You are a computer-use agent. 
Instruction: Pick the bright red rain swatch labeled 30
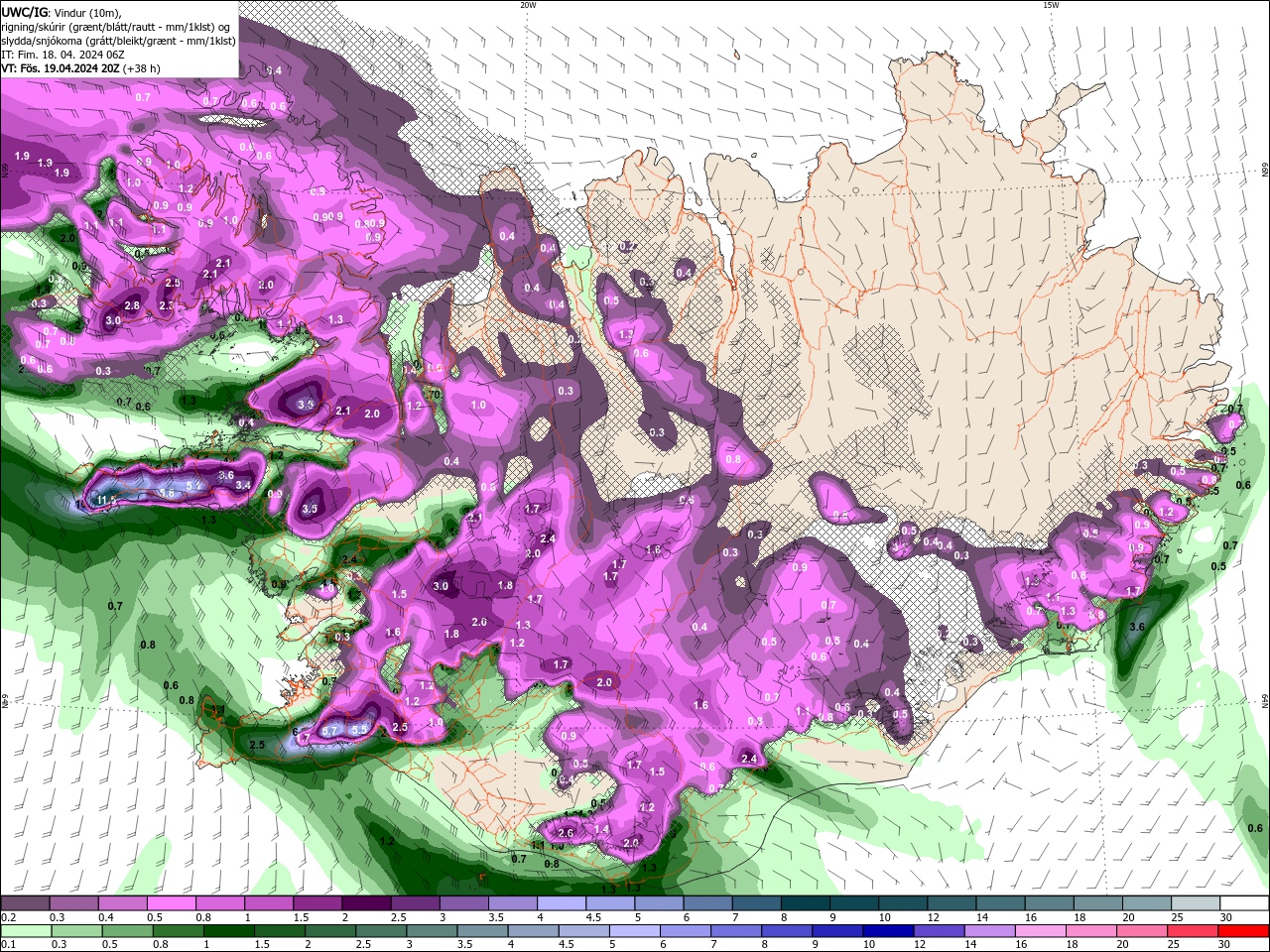[x=1243, y=931]
